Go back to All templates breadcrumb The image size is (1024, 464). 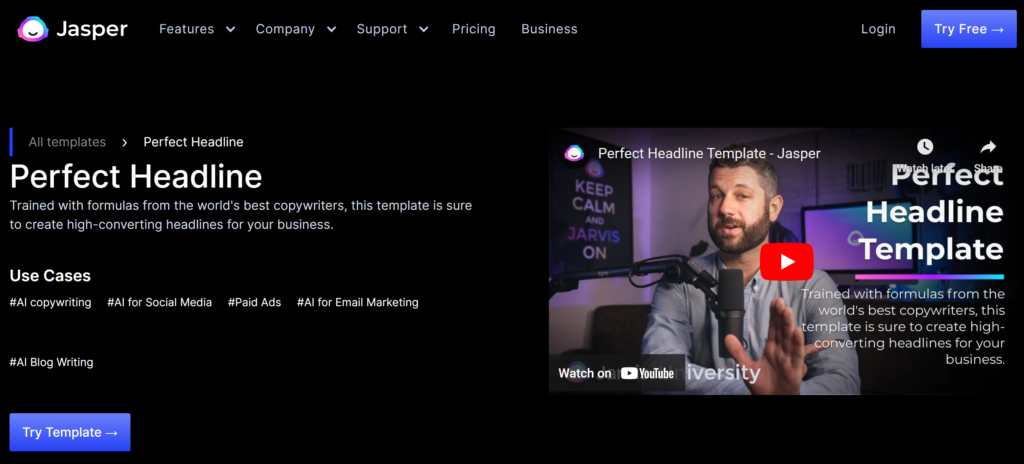tap(67, 142)
